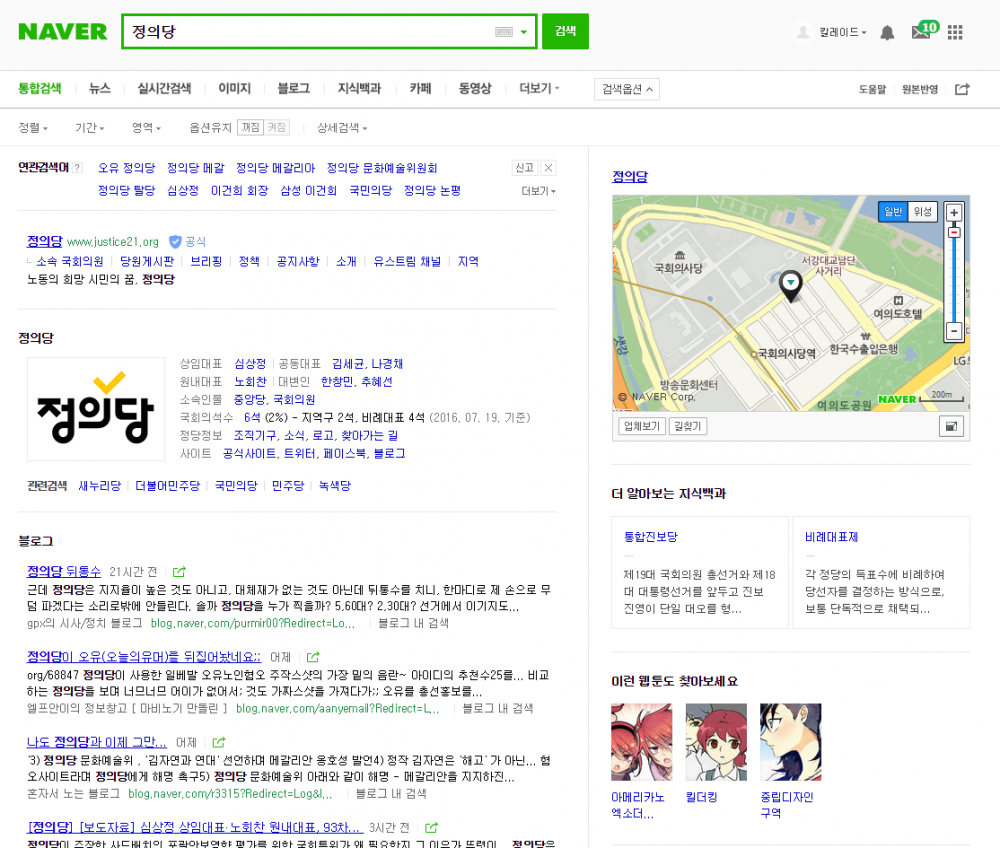
Task: Click the green 검색 search button
Action: point(565,31)
